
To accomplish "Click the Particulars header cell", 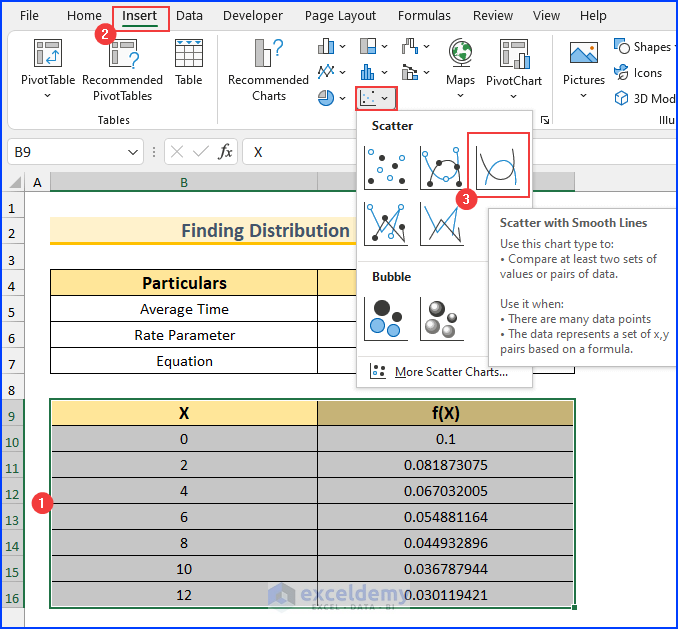I will (184, 283).
